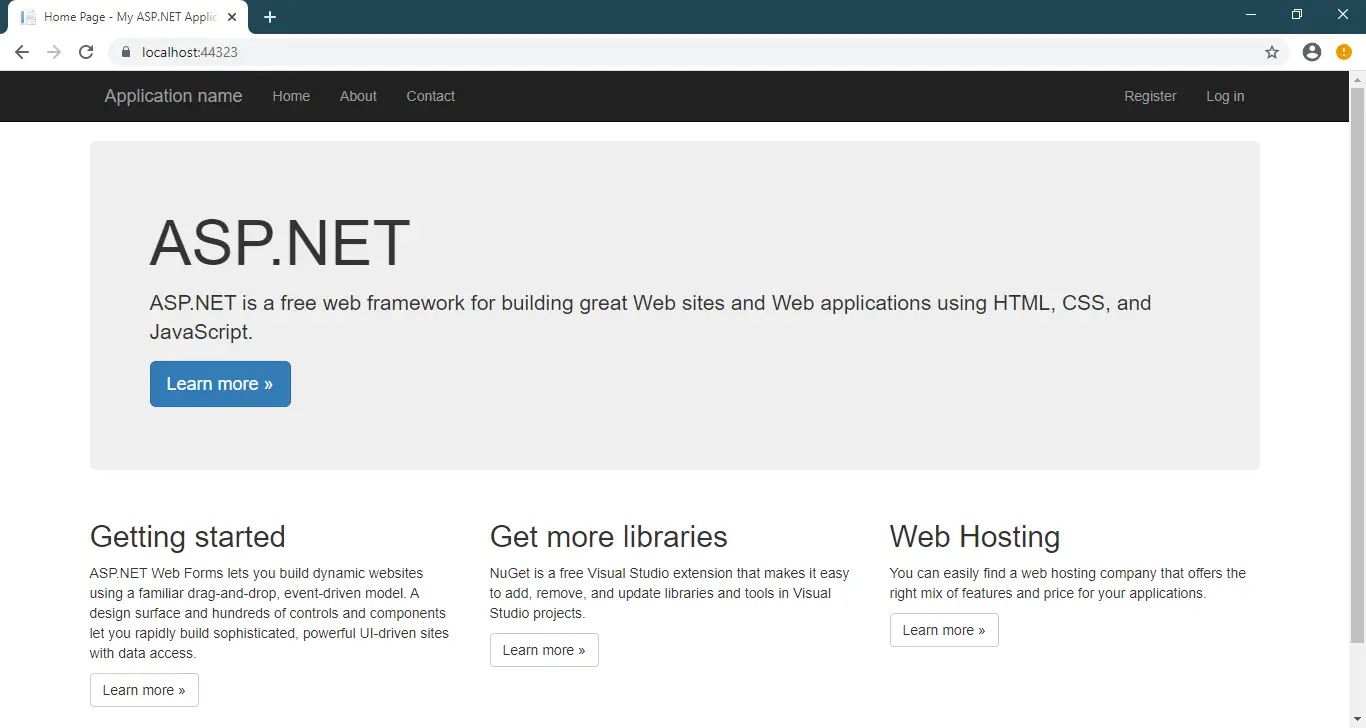Click the orange Chrome update alert icon
The image size is (1366, 728).
tap(1344, 52)
